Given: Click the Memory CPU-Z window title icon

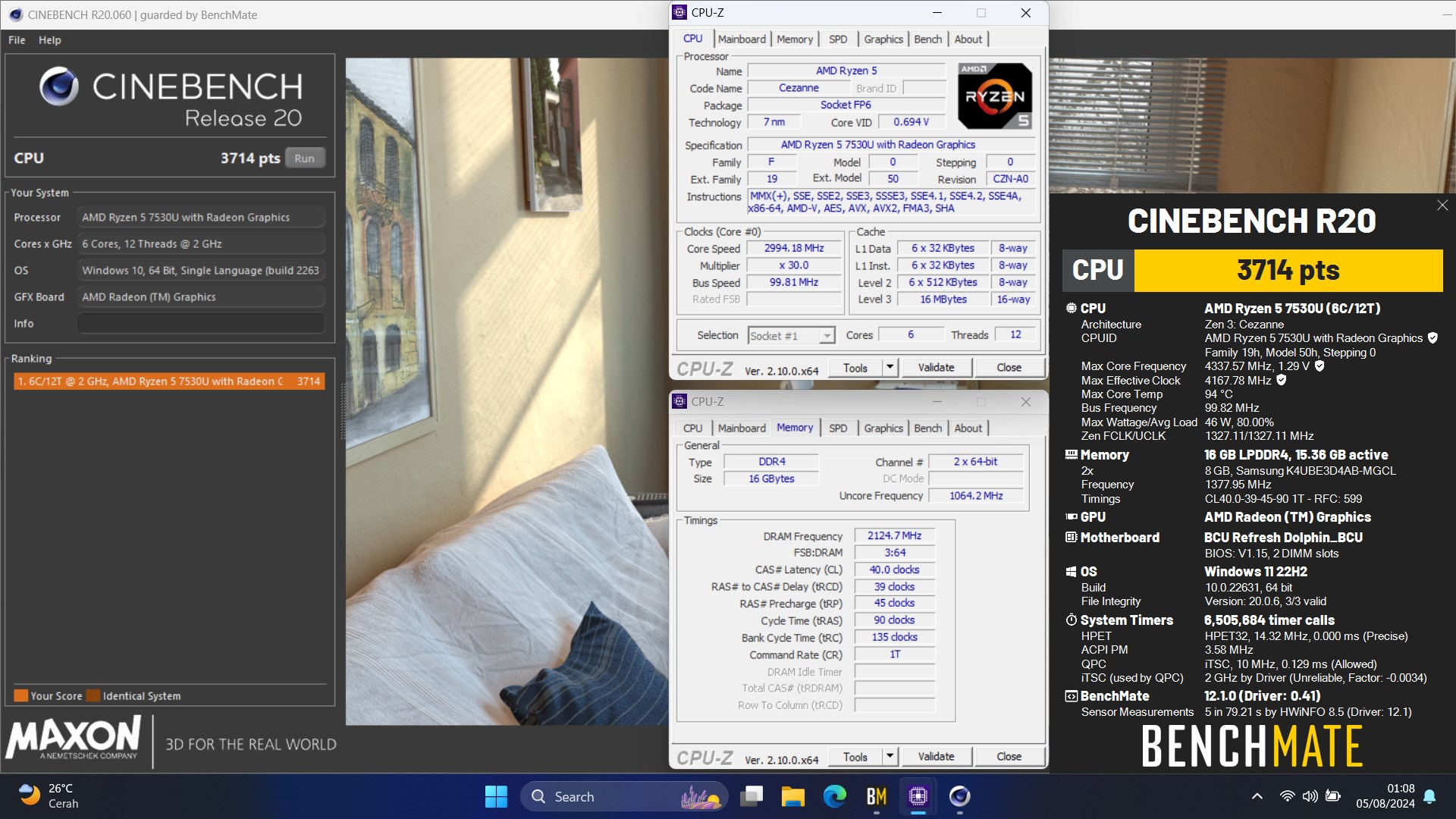Looking at the screenshot, I should [680, 402].
